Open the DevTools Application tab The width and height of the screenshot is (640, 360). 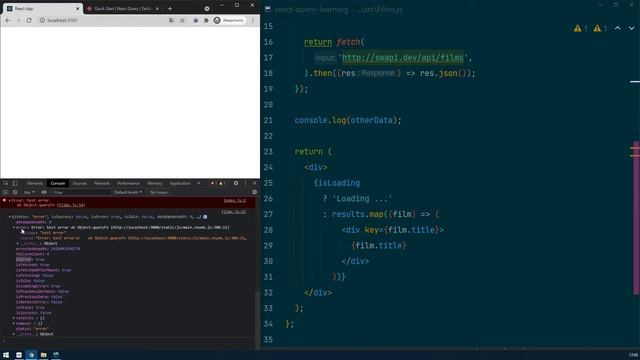180,183
